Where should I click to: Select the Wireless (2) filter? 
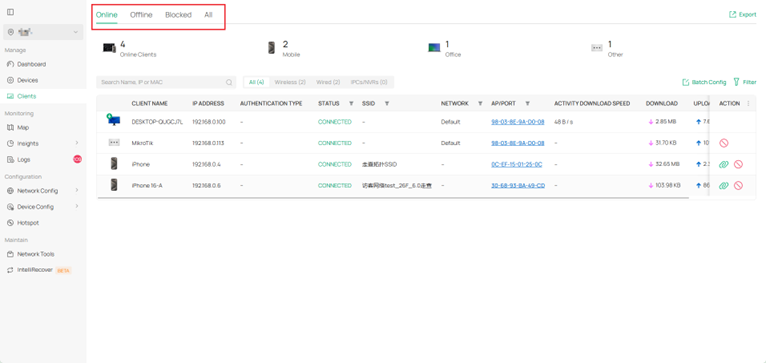[290, 82]
